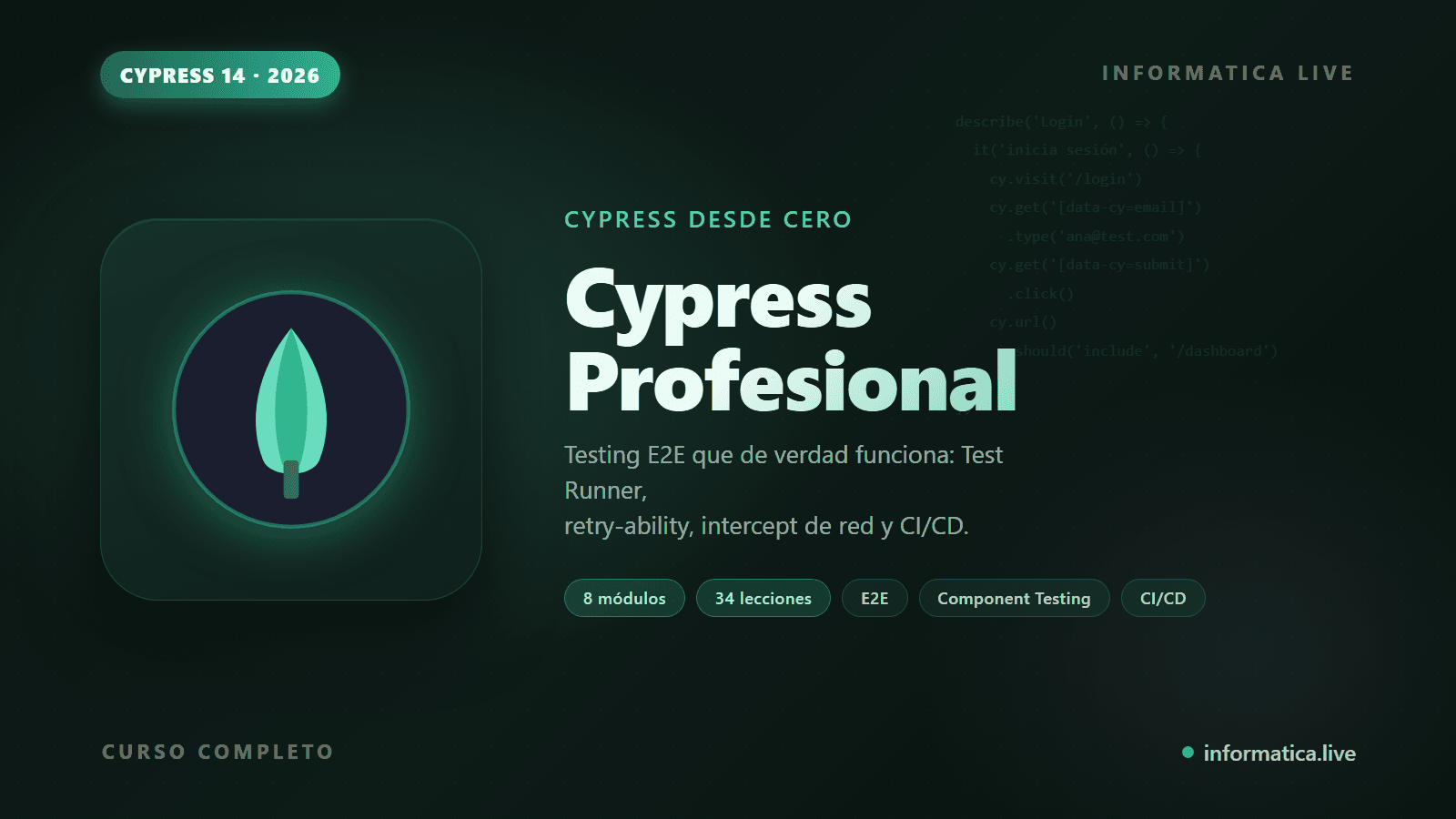Viewport: 1456px width, 819px height.
Task: Click the Cypress leaf logo icon
Action: pos(291,409)
